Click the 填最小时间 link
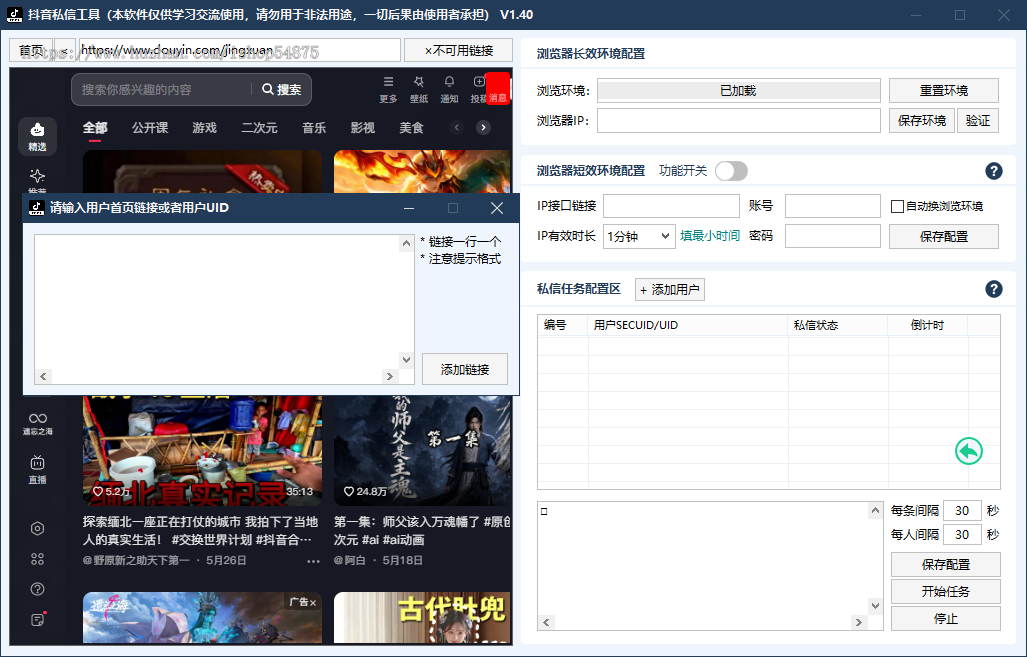Screen dimensions: 1027x657 pos(710,236)
